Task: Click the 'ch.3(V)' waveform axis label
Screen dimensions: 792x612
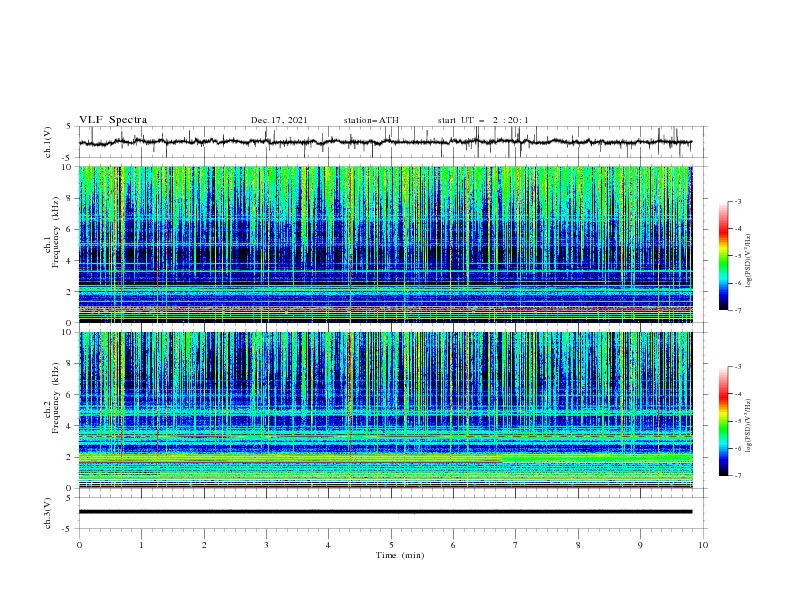Action: tap(48, 513)
